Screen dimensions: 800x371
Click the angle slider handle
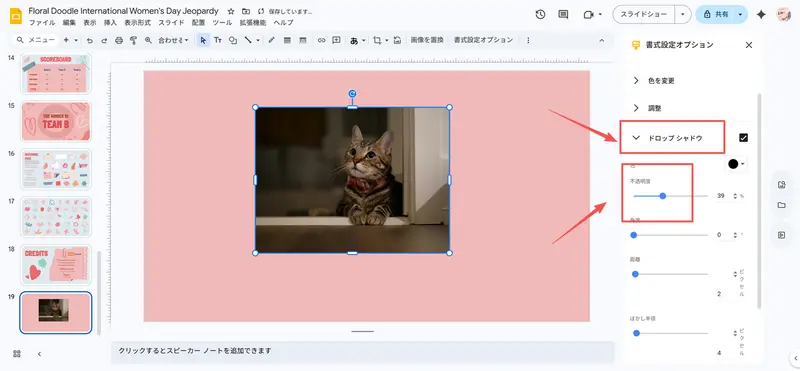pos(634,235)
